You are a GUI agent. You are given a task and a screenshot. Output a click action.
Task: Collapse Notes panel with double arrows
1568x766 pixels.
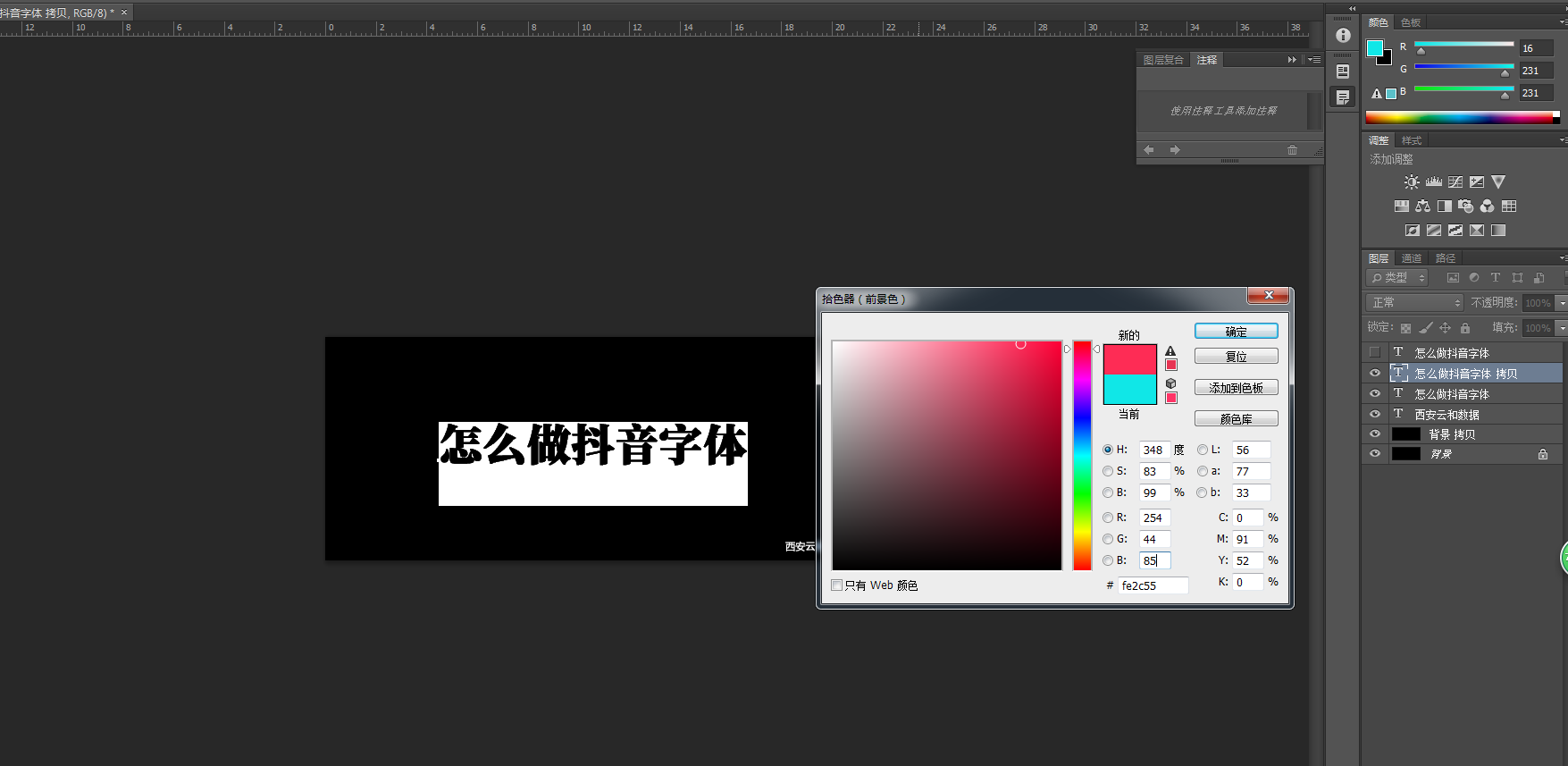coord(1292,60)
